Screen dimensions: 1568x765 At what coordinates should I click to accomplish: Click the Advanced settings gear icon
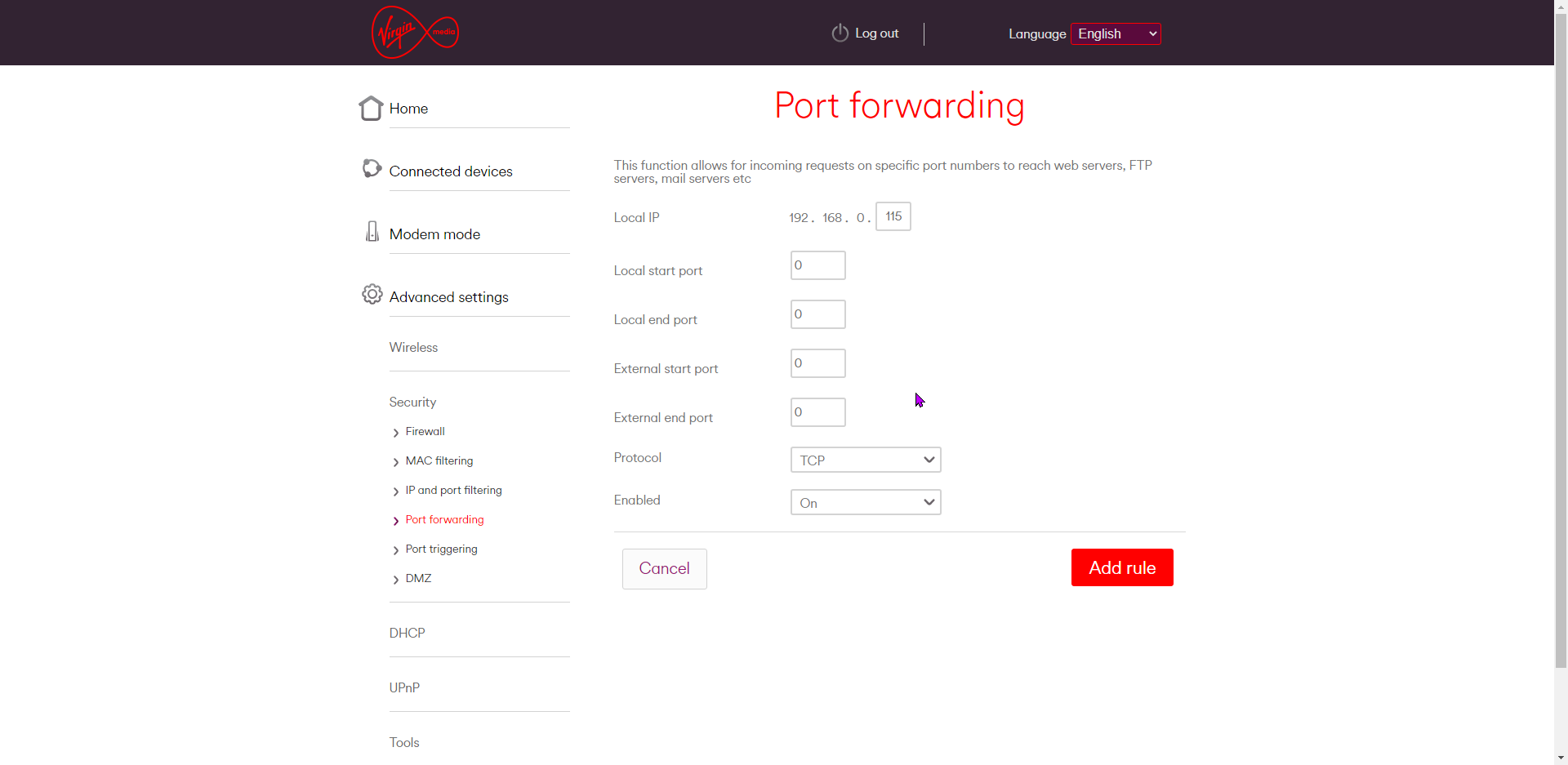coord(372,294)
